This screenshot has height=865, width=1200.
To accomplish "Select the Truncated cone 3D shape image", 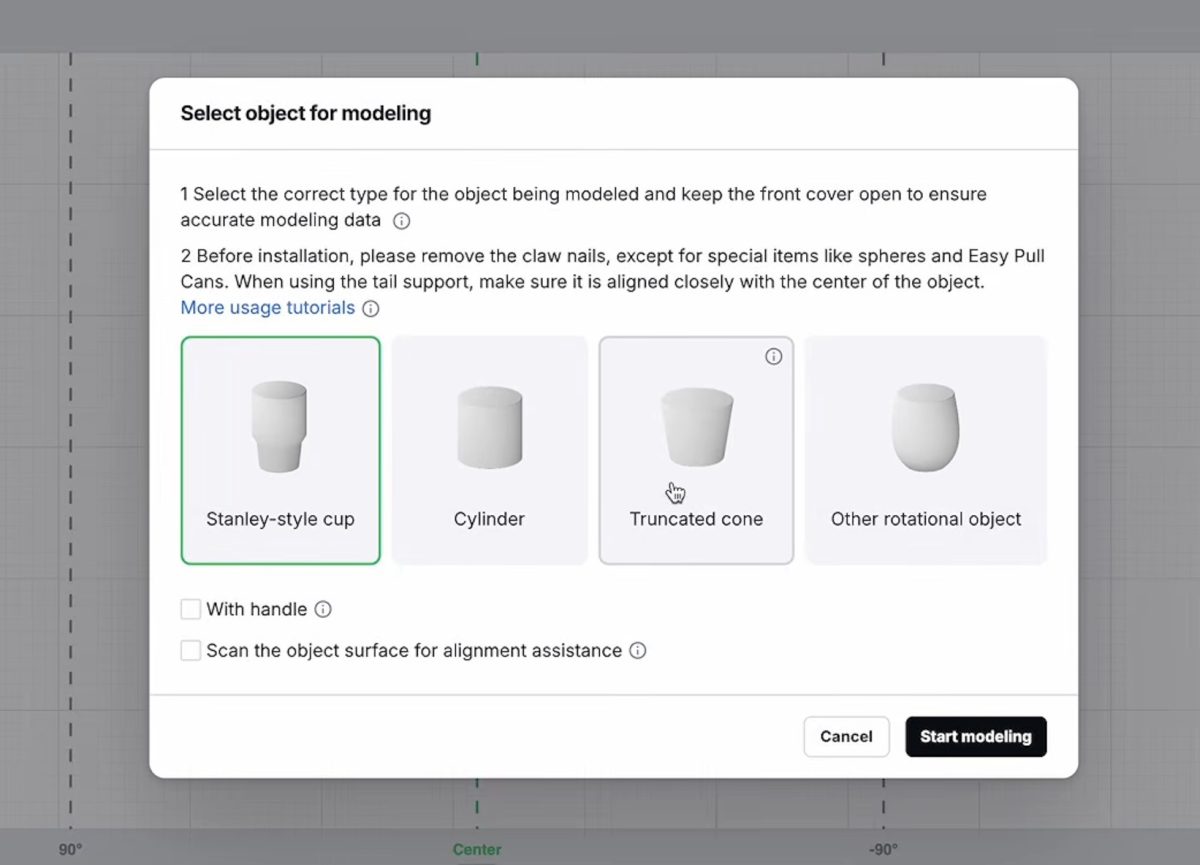I will [697, 426].
